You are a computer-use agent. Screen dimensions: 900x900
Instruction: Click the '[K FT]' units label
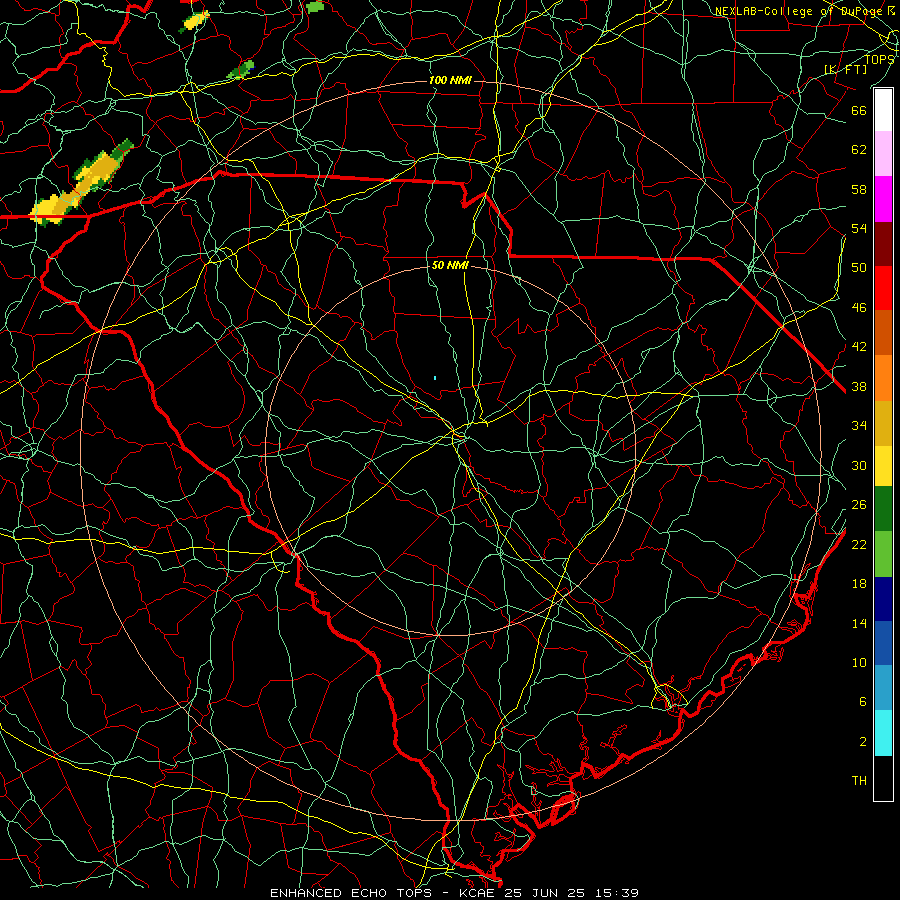click(846, 69)
